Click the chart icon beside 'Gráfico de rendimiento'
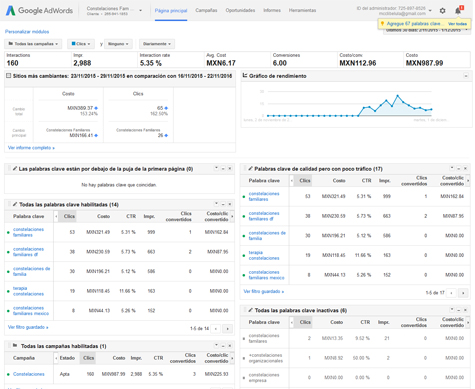The width and height of the screenshot is (475, 389). [x=245, y=76]
